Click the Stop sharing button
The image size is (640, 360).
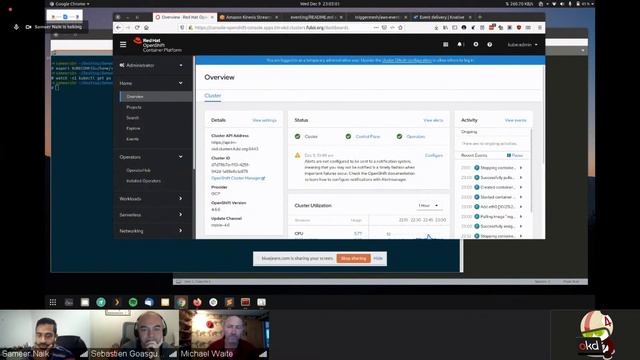[x=353, y=258]
